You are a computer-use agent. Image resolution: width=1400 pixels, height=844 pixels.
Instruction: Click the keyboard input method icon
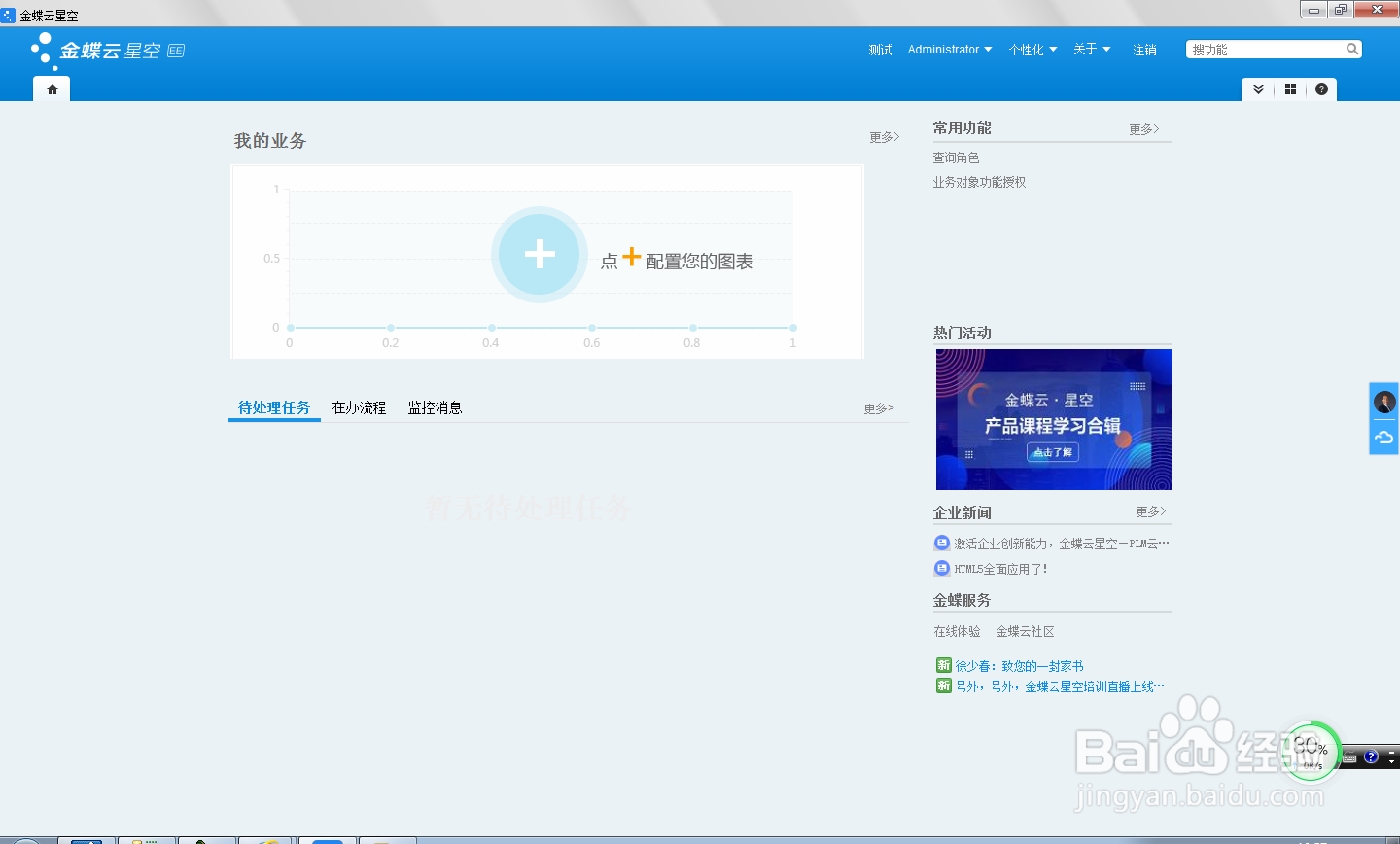tap(1350, 757)
